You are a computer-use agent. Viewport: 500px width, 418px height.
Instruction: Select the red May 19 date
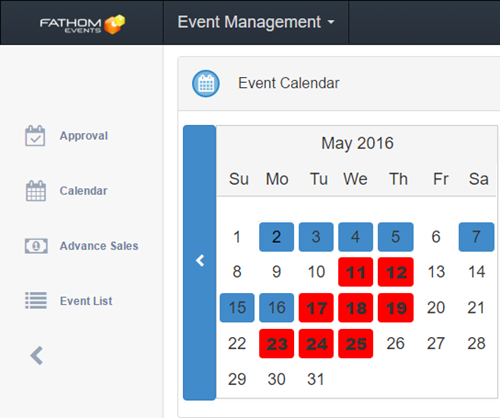coord(396,308)
